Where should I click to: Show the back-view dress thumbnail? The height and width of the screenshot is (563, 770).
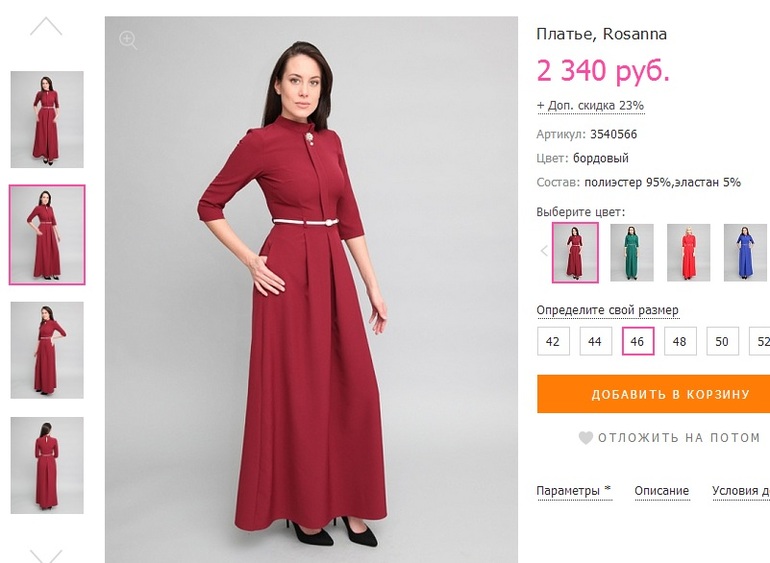point(47,465)
